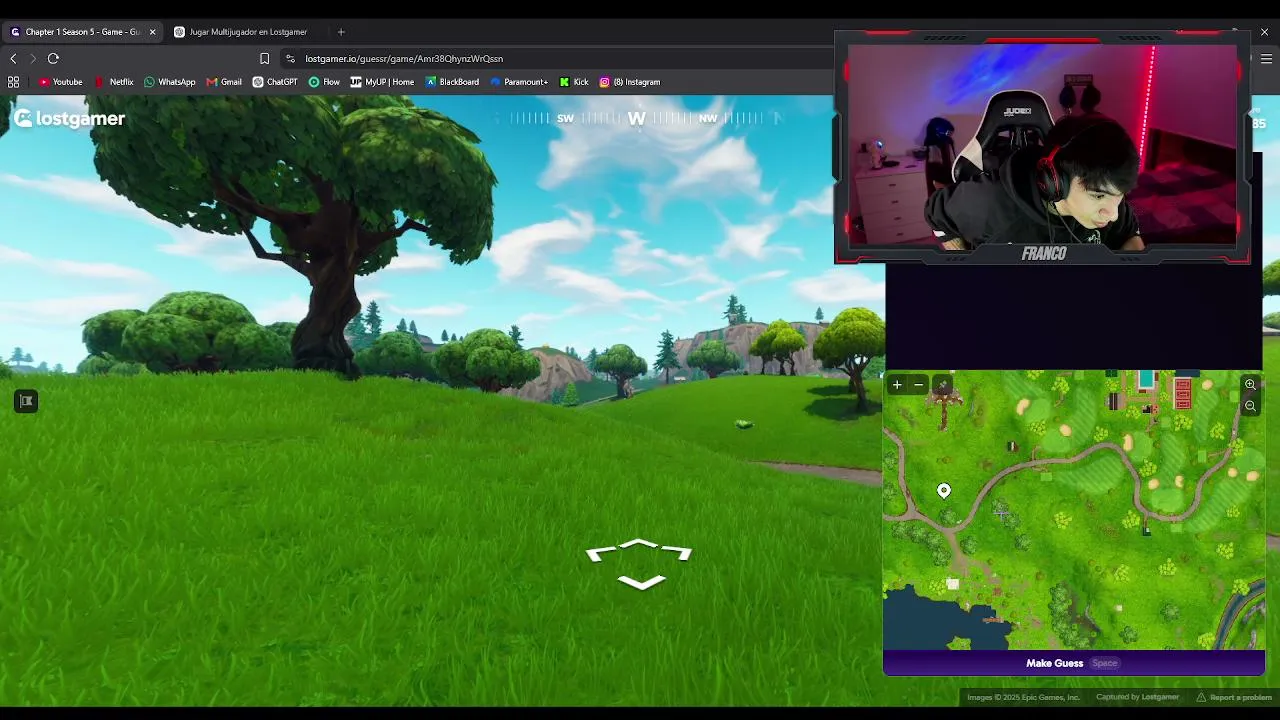Enlarge the guess map with plus button

pyautogui.click(x=897, y=385)
